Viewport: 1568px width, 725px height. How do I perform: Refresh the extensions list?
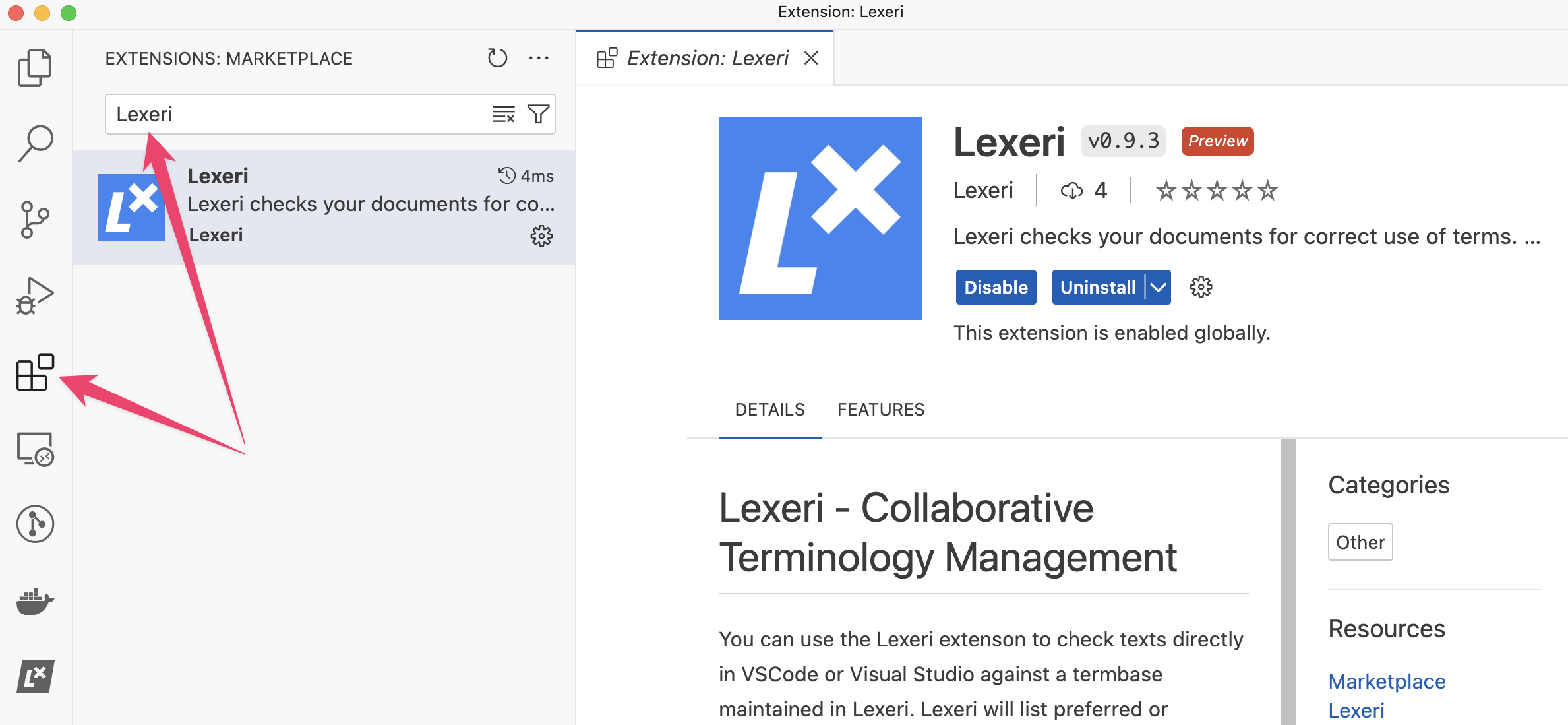coord(497,58)
